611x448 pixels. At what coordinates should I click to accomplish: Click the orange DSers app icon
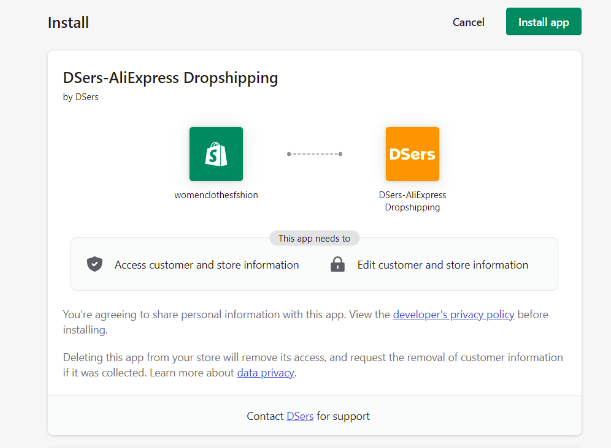pyautogui.click(x=412, y=154)
